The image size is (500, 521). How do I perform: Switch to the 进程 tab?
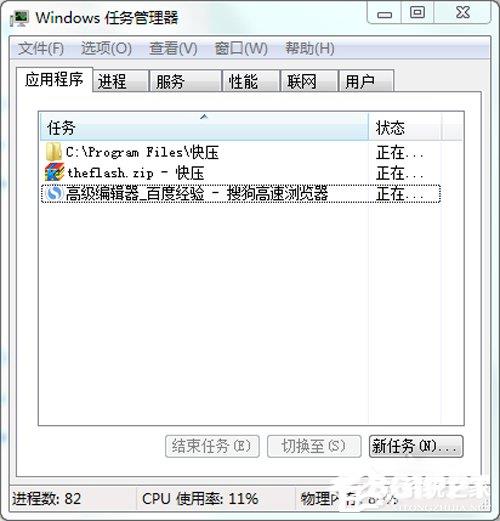coord(120,81)
